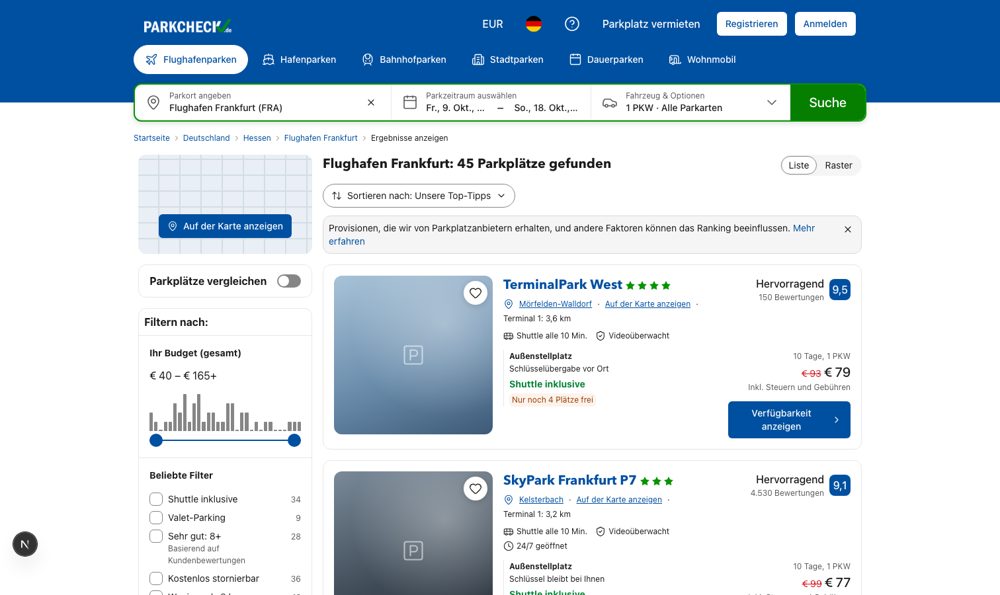This screenshot has height=595, width=1000.
Task: Clear the Flughafen Frankfurt location field
Action: pos(371,103)
